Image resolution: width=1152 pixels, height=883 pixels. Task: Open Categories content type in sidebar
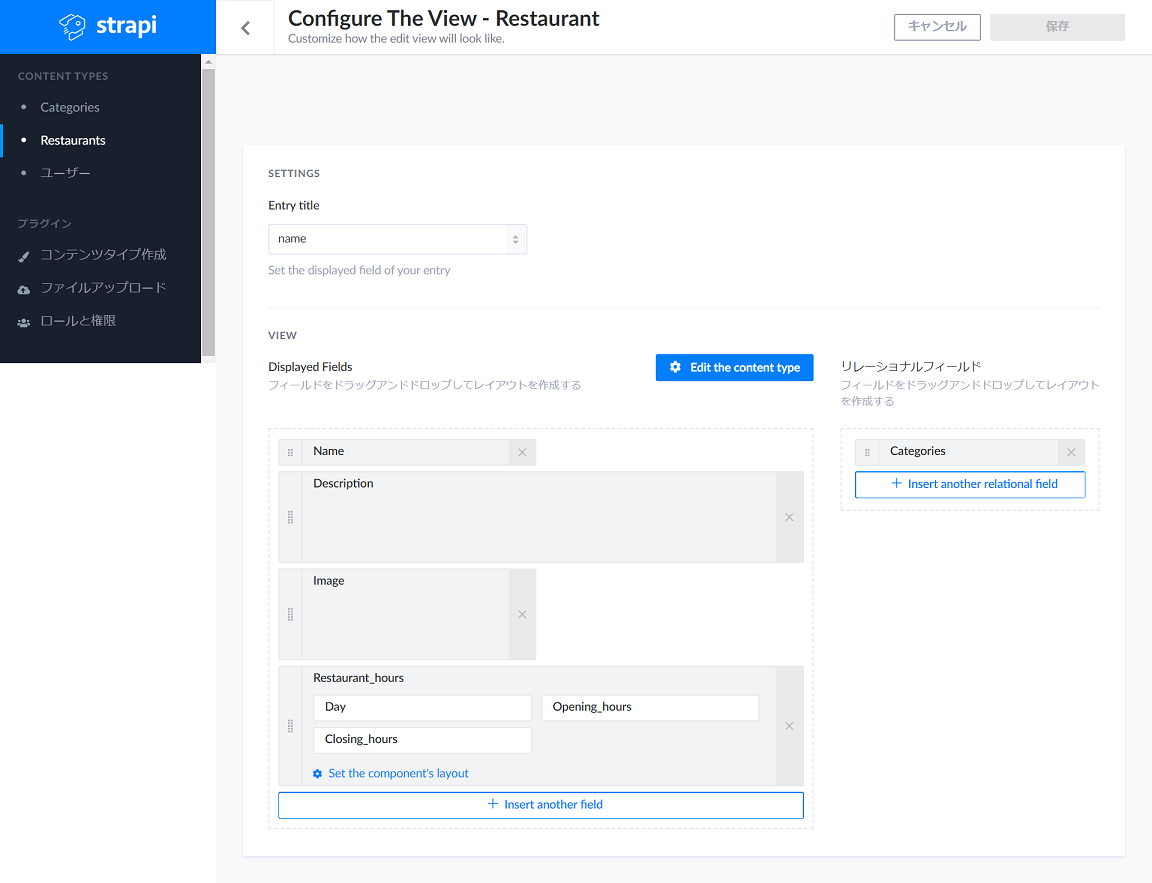70,107
